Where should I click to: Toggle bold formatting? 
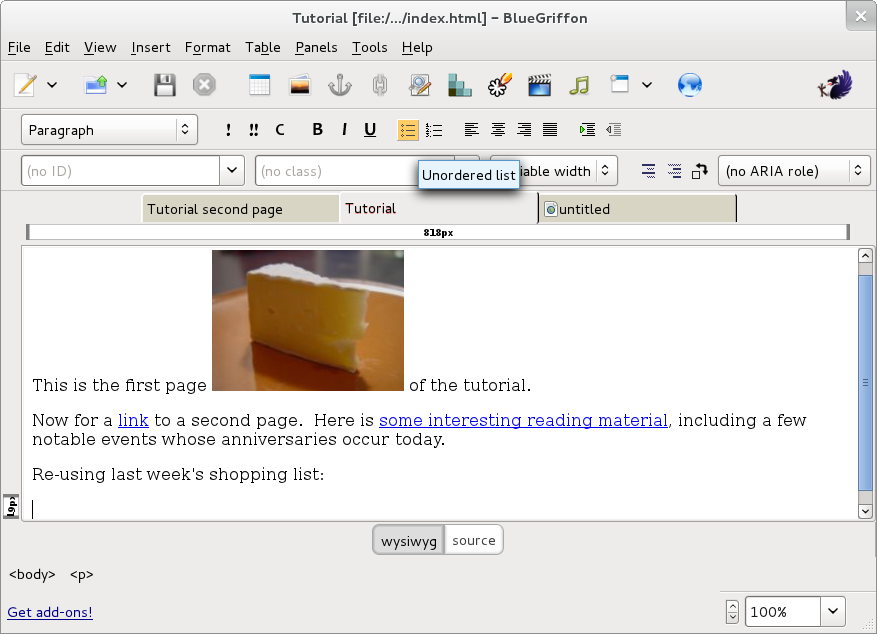click(x=318, y=130)
